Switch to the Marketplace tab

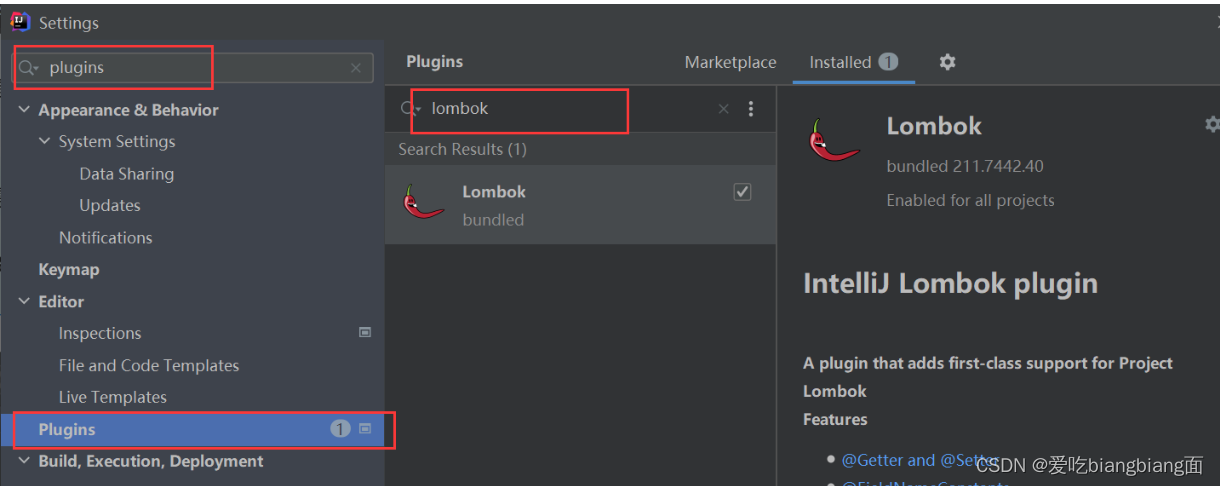(x=730, y=62)
